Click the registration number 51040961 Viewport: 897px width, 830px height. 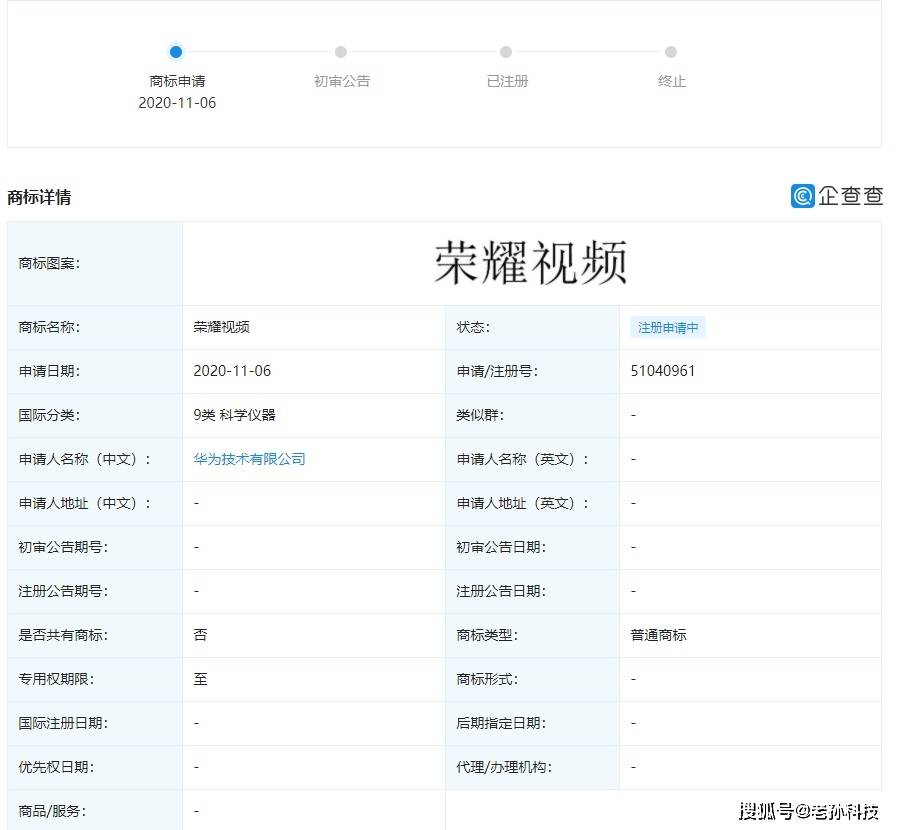point(662,371)
